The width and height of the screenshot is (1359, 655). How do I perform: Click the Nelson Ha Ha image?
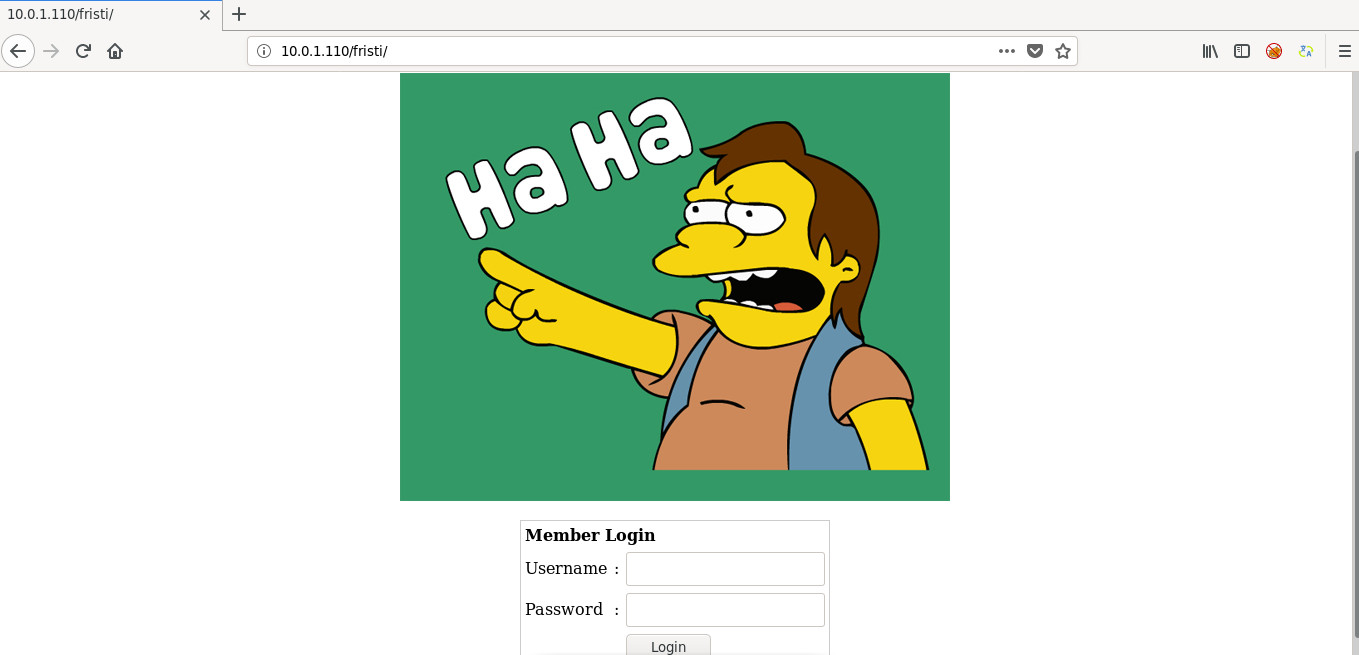[675, 287]
